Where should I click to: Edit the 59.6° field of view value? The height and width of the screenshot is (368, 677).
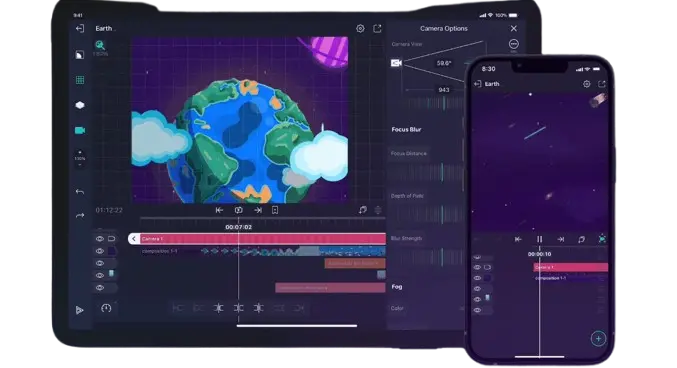[x=444, y=63]
